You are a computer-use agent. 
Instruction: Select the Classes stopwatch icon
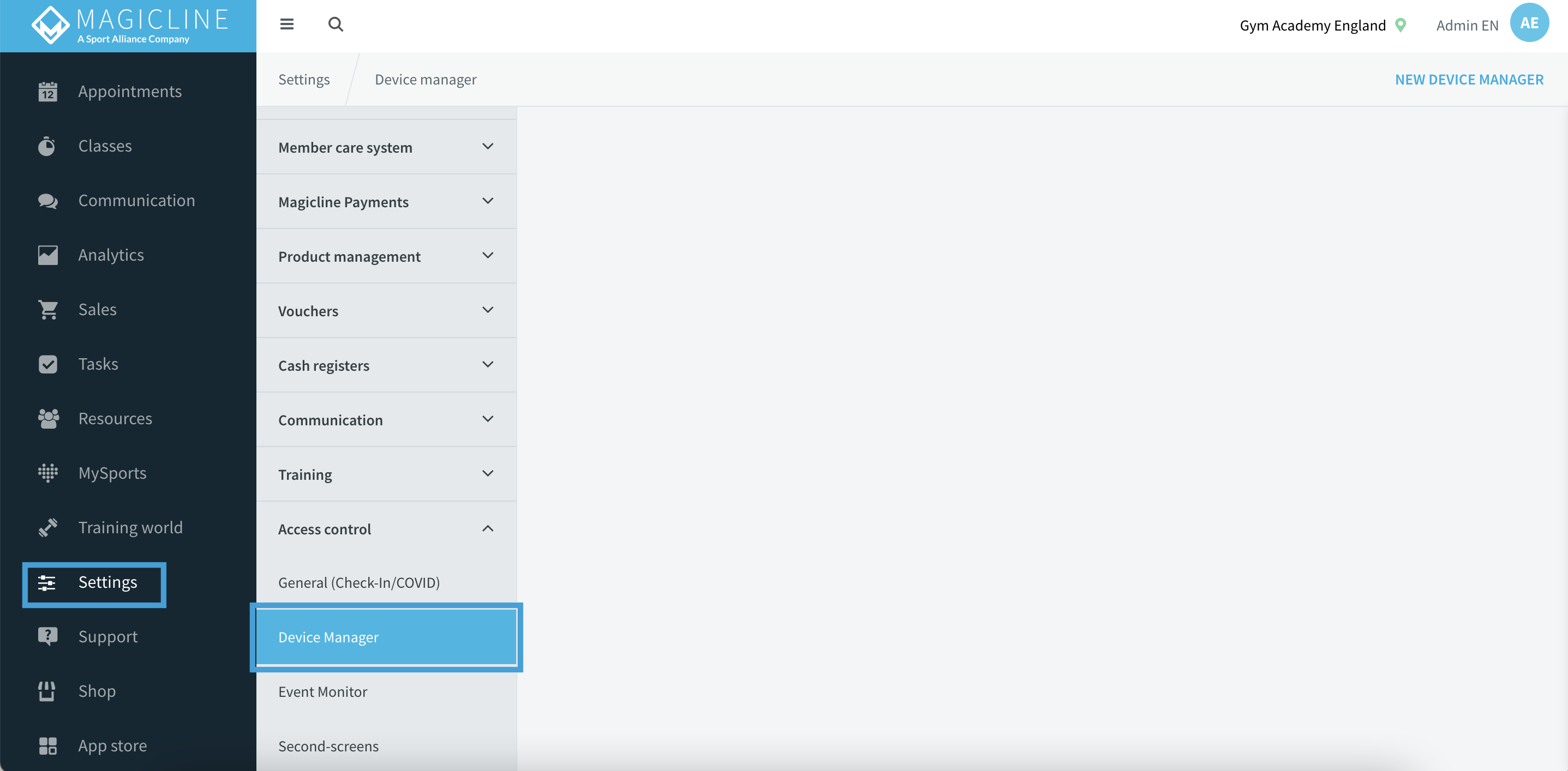point(47,146)
